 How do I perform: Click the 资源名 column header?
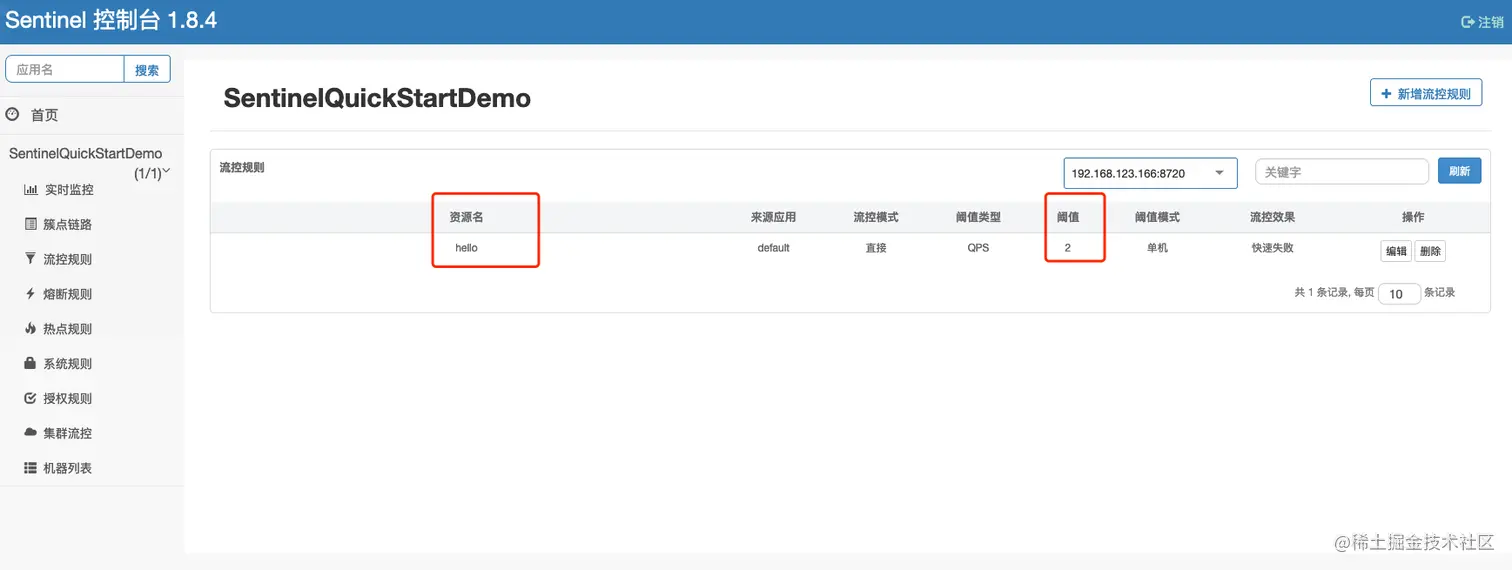pos(466,217)
